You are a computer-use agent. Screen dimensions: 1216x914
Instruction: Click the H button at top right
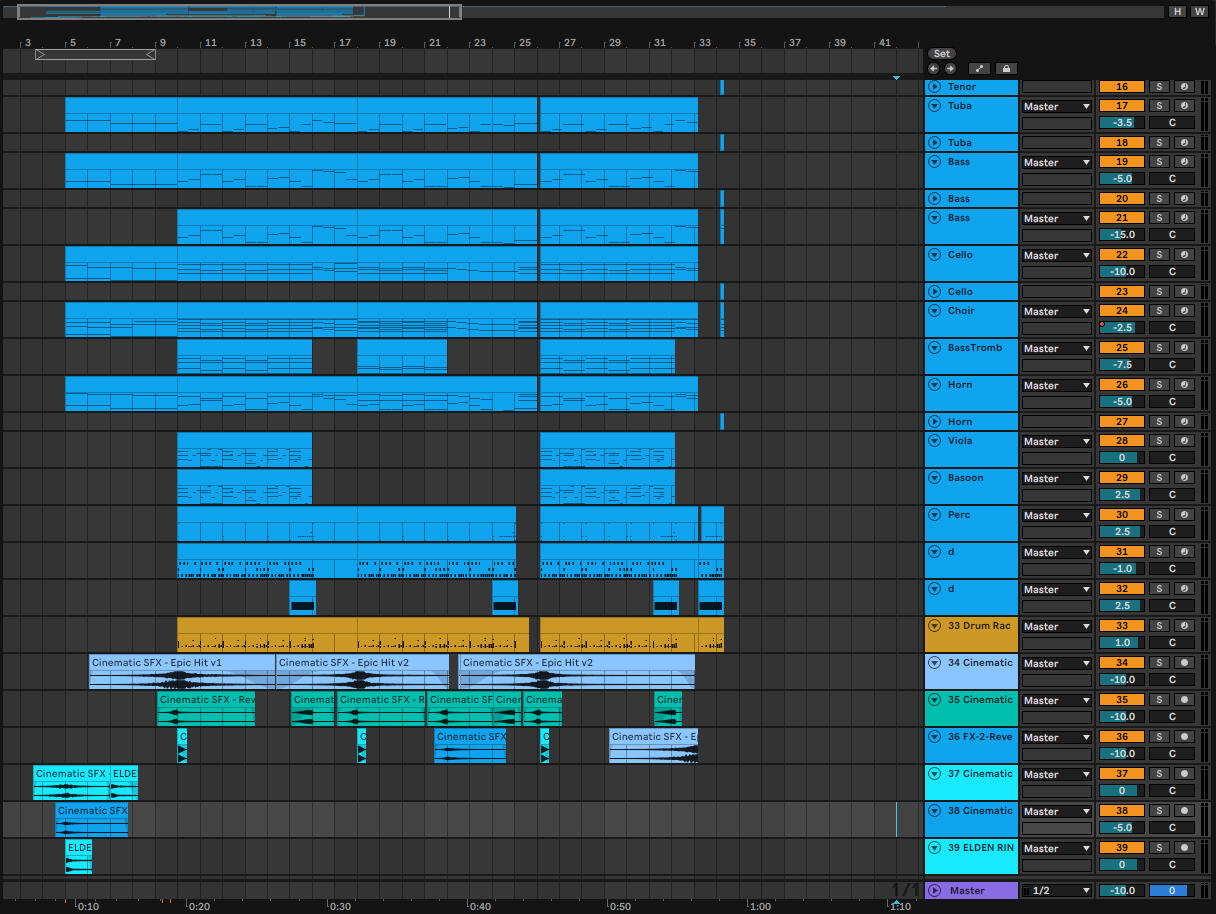[x=1177, y=12]
